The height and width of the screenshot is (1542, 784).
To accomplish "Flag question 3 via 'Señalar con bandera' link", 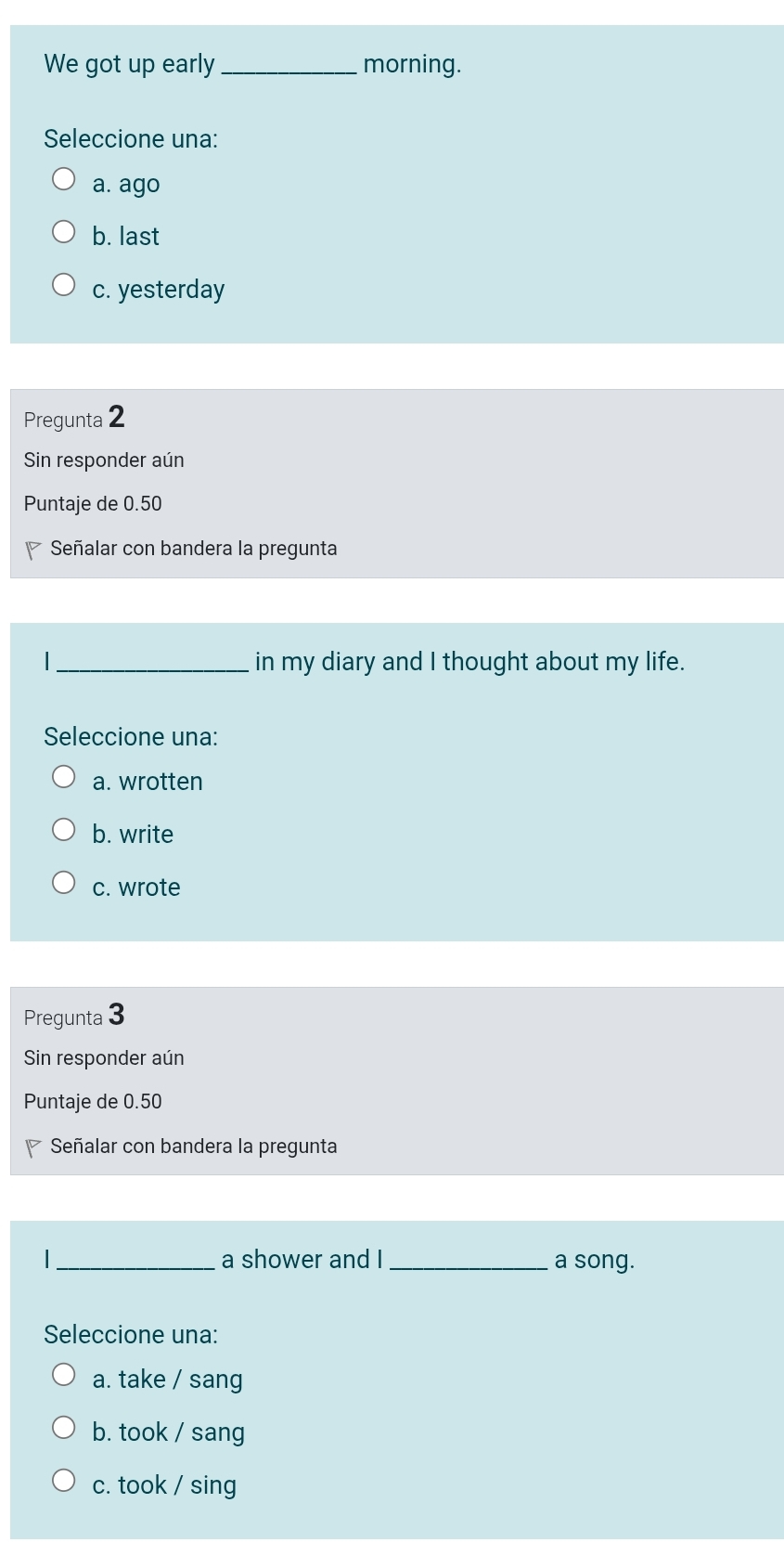I will pyautogui.click(x=194, y=1147).
